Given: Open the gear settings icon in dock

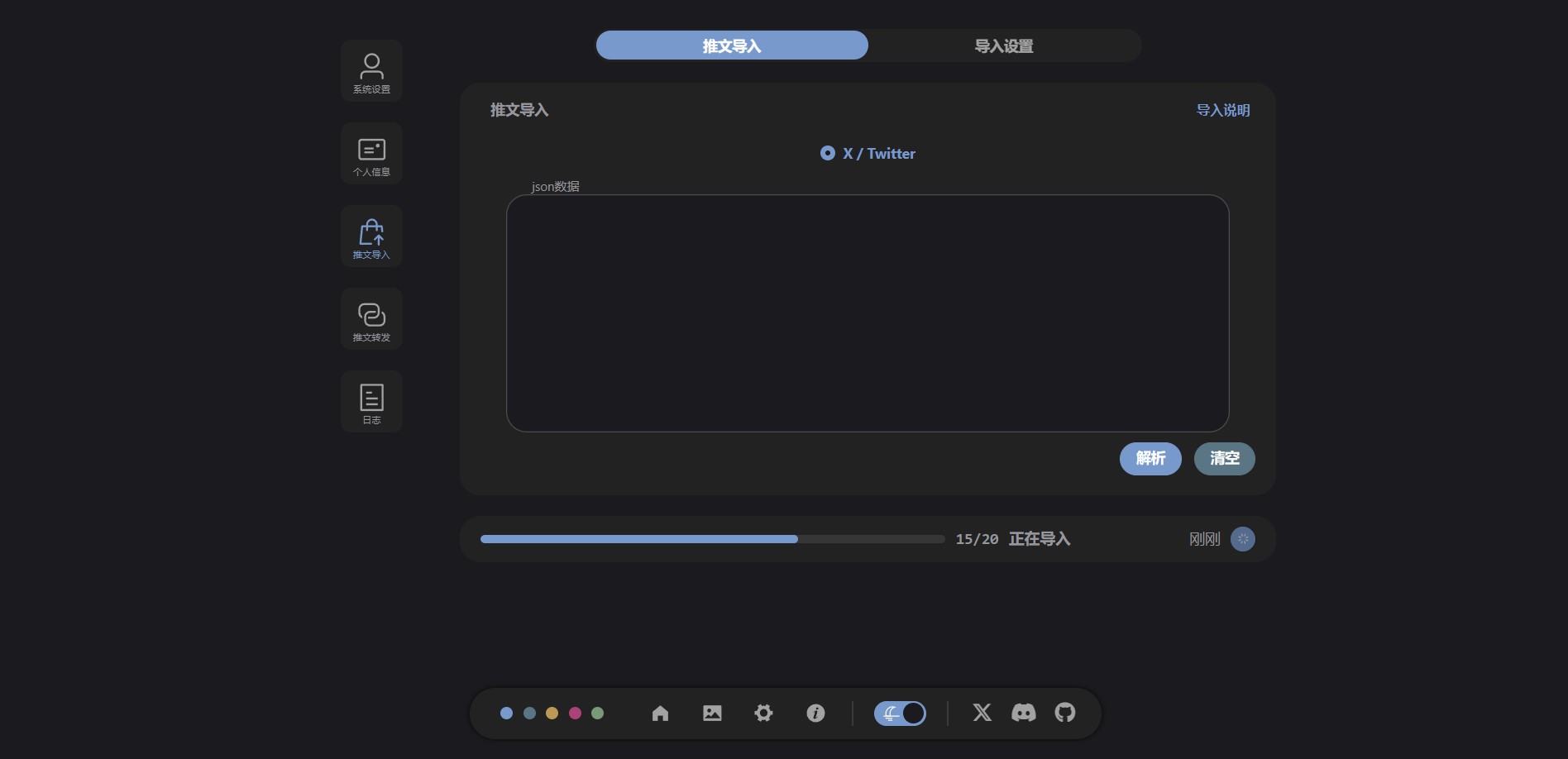Looking at the screenshot, I should coord(763,713).
